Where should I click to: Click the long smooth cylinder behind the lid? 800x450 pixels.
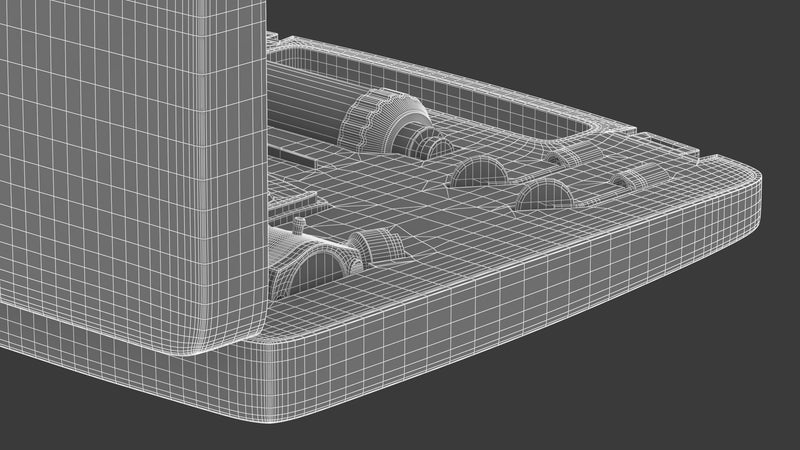300,100
